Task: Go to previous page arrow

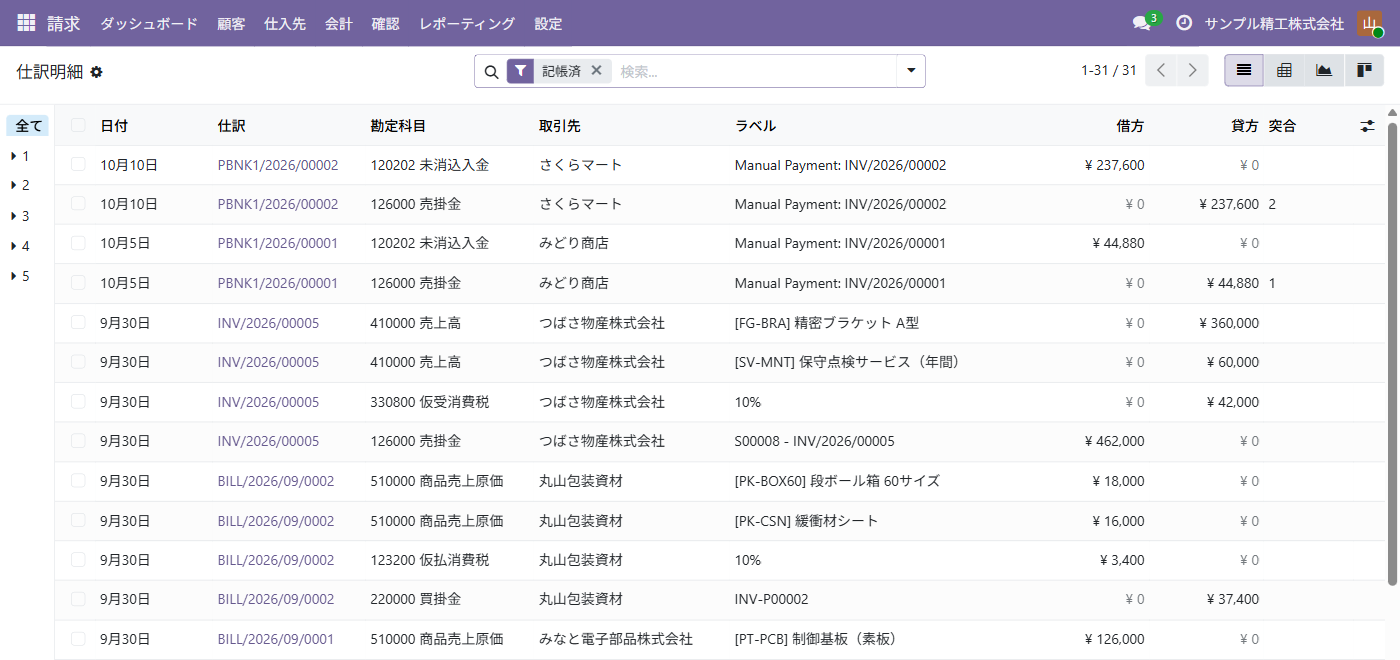Action: [1161, 70]
